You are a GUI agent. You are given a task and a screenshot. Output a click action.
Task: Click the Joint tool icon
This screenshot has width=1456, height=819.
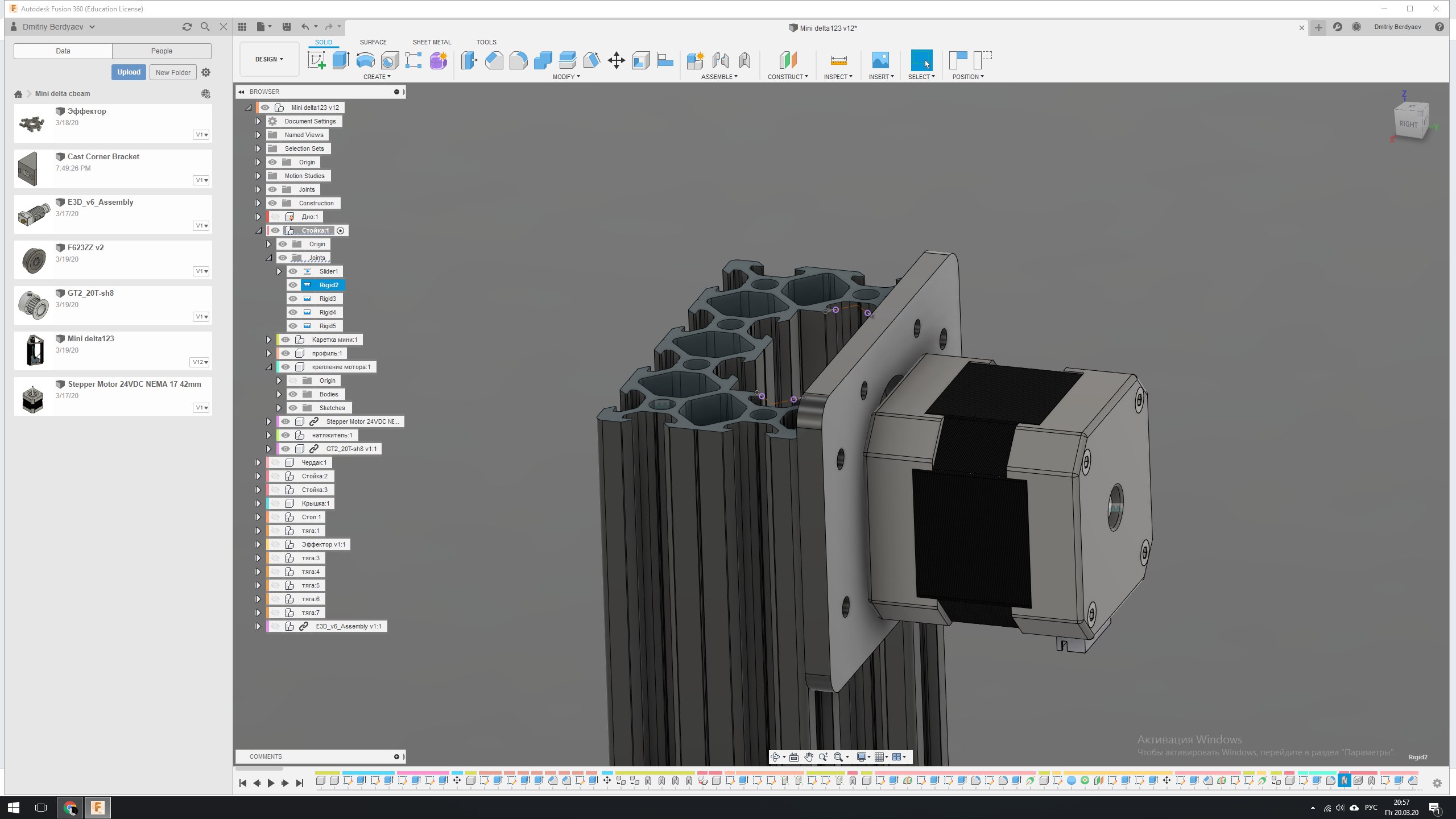click(720, 60)
